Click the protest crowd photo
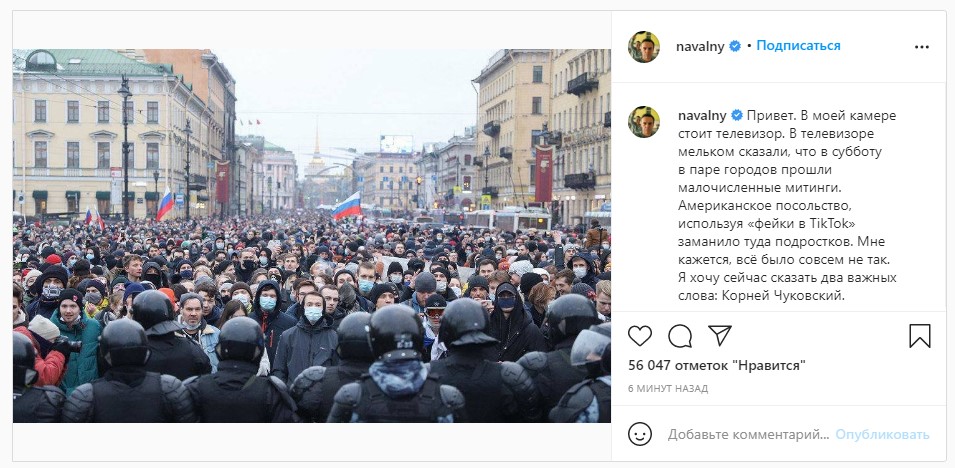 click(312, 236)
